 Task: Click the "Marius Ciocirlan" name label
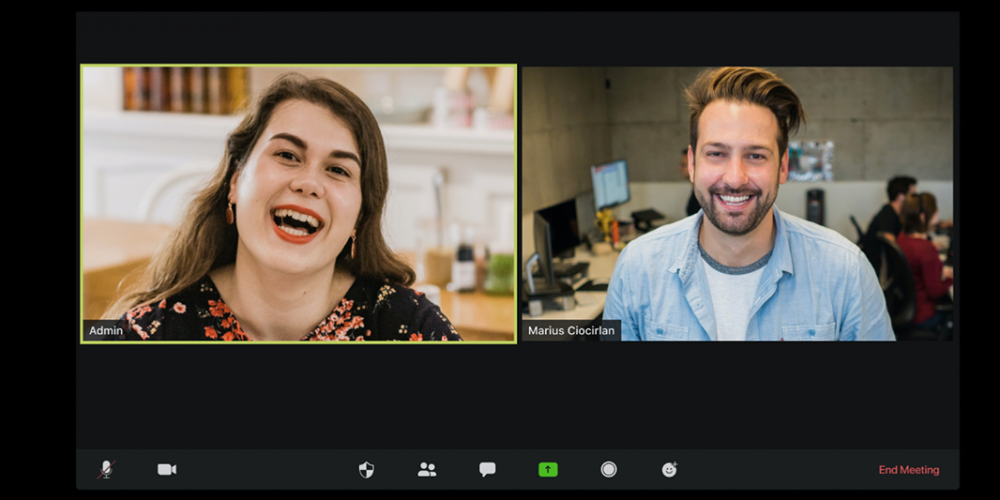[571, 330]
